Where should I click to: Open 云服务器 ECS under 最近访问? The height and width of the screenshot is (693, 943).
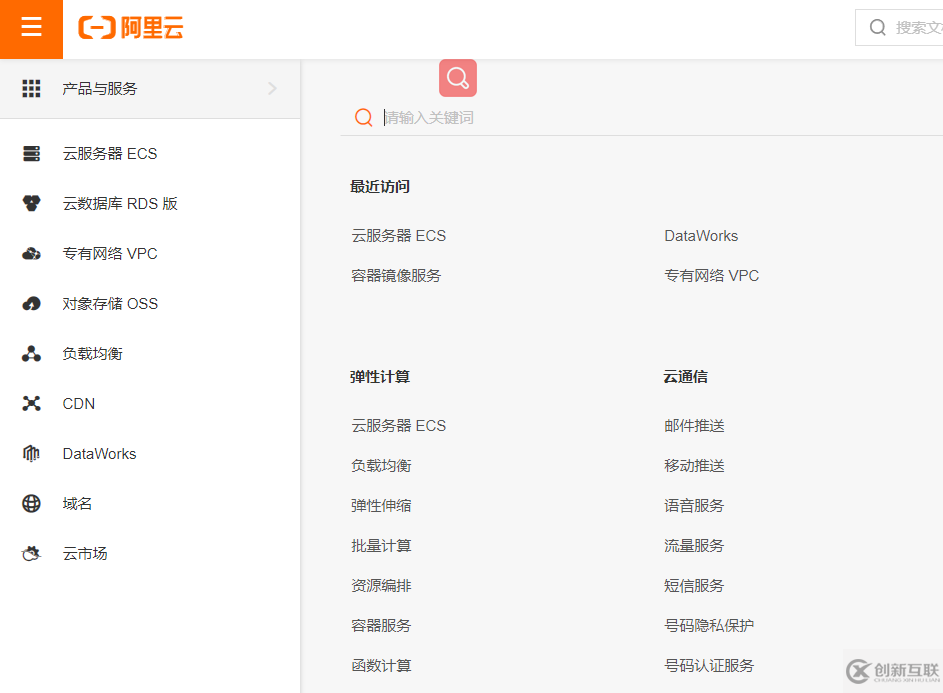(x=399, y=236)
